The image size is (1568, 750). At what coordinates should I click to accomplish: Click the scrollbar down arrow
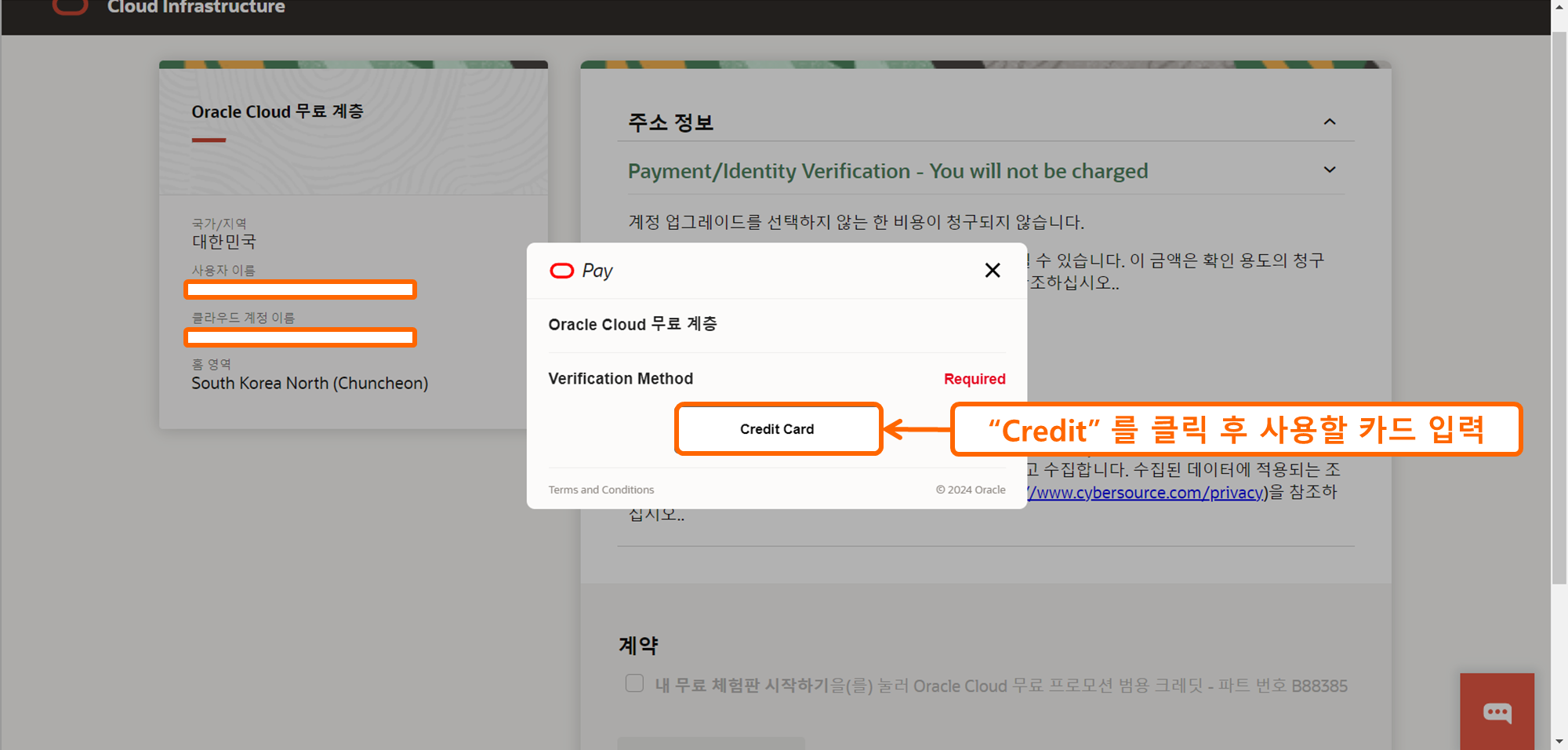point(1559,741)
